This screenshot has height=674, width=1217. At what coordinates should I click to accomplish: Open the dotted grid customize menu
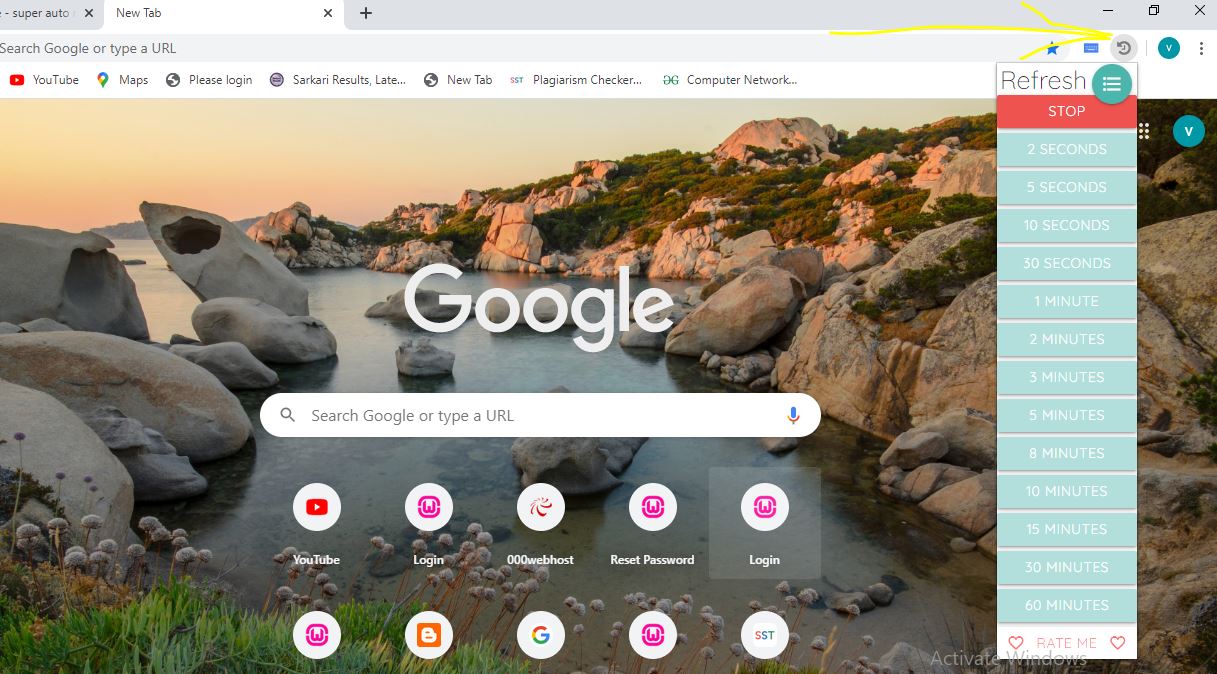coord(1142,130)
